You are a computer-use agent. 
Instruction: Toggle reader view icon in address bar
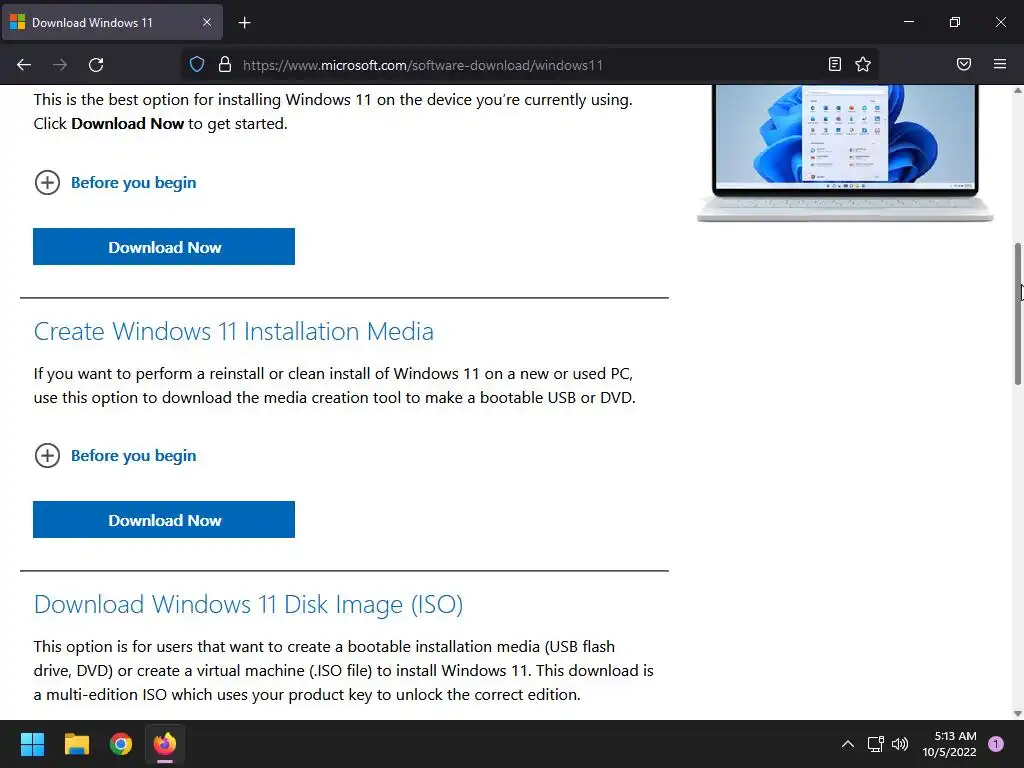(x=835, y=64)
